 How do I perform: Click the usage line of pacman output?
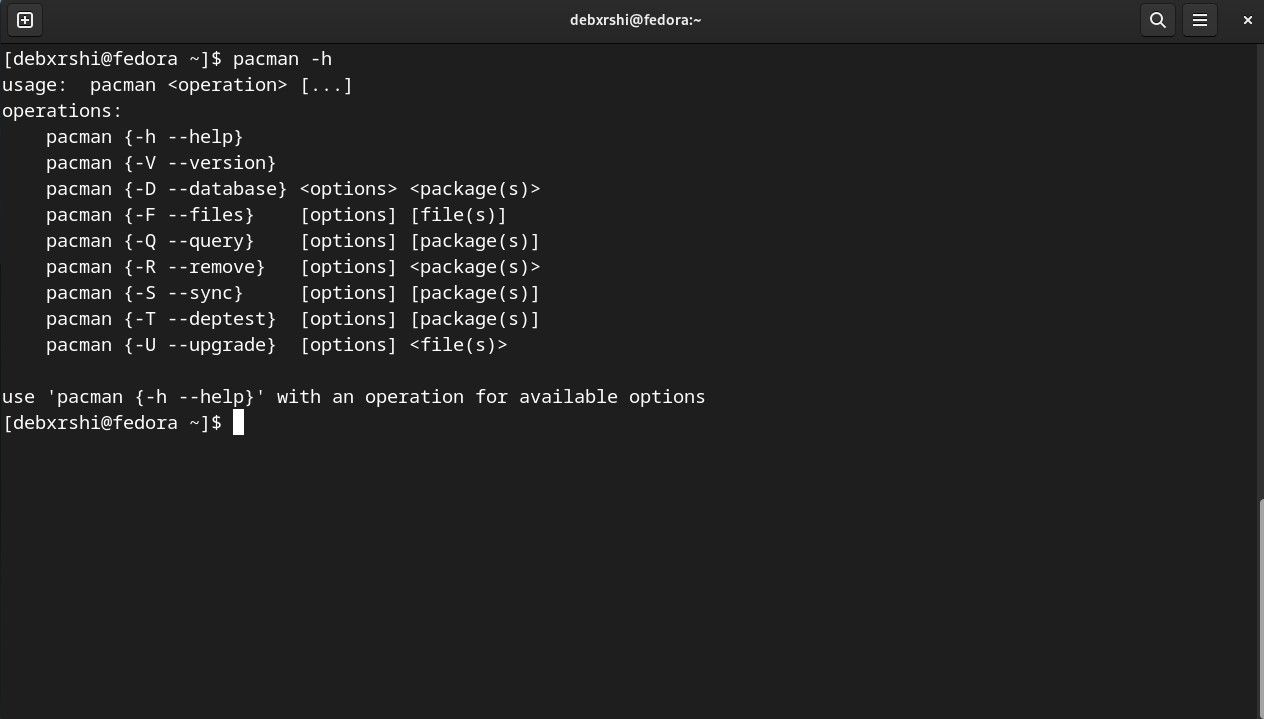(176, 84)
